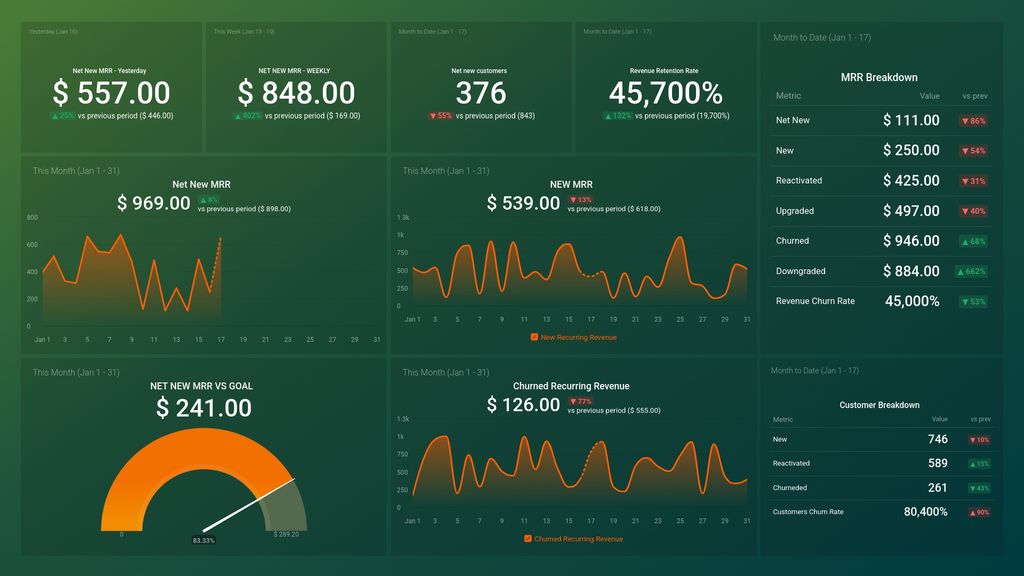Viewport: 1024px width, 576px height.
Task: Select the 80,400% Customers Churn Rate value
Action: (925, 511)
